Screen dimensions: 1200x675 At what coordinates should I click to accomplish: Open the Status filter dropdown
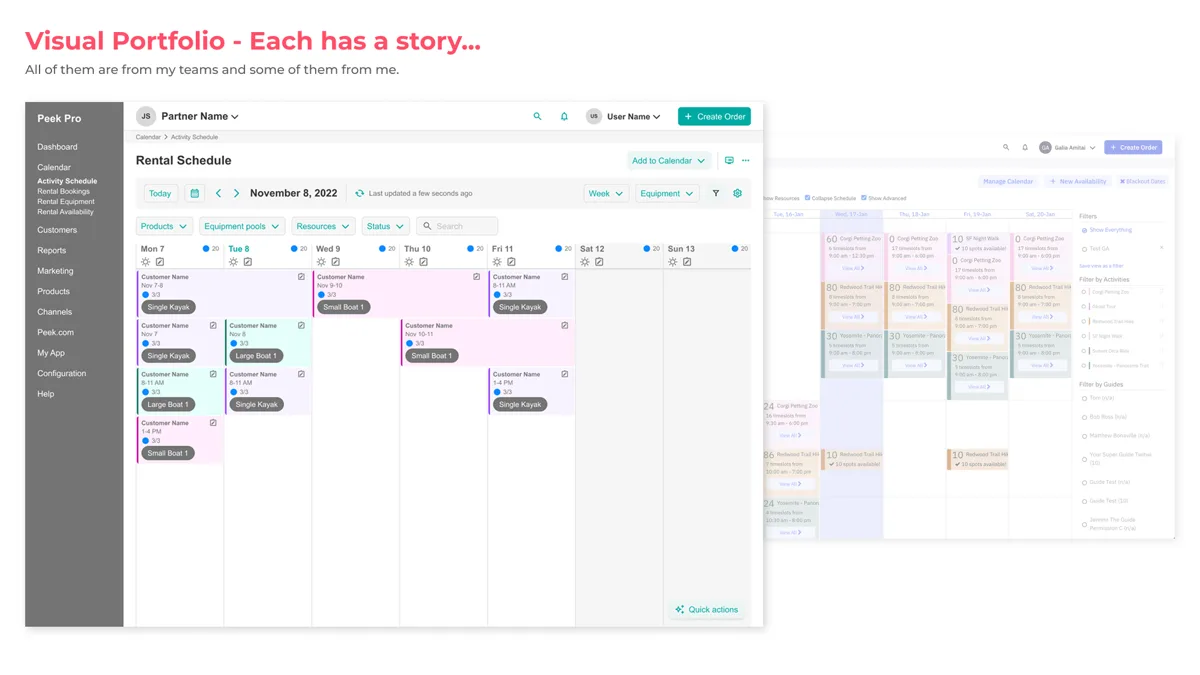tap(385, 226)
